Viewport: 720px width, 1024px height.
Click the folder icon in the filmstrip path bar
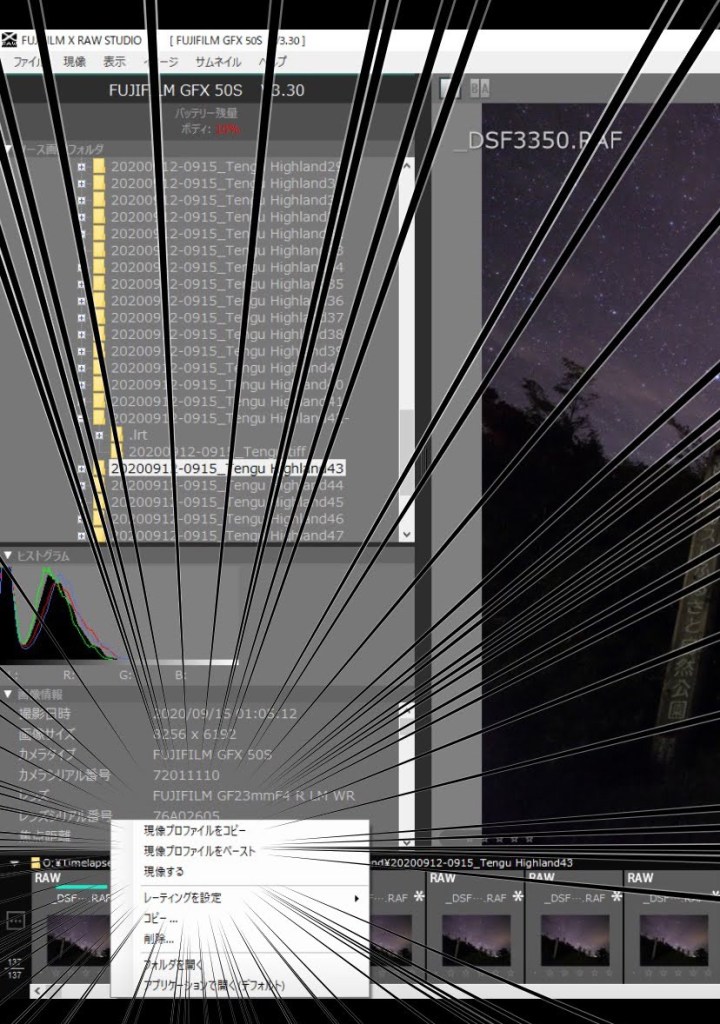(36, 862)
